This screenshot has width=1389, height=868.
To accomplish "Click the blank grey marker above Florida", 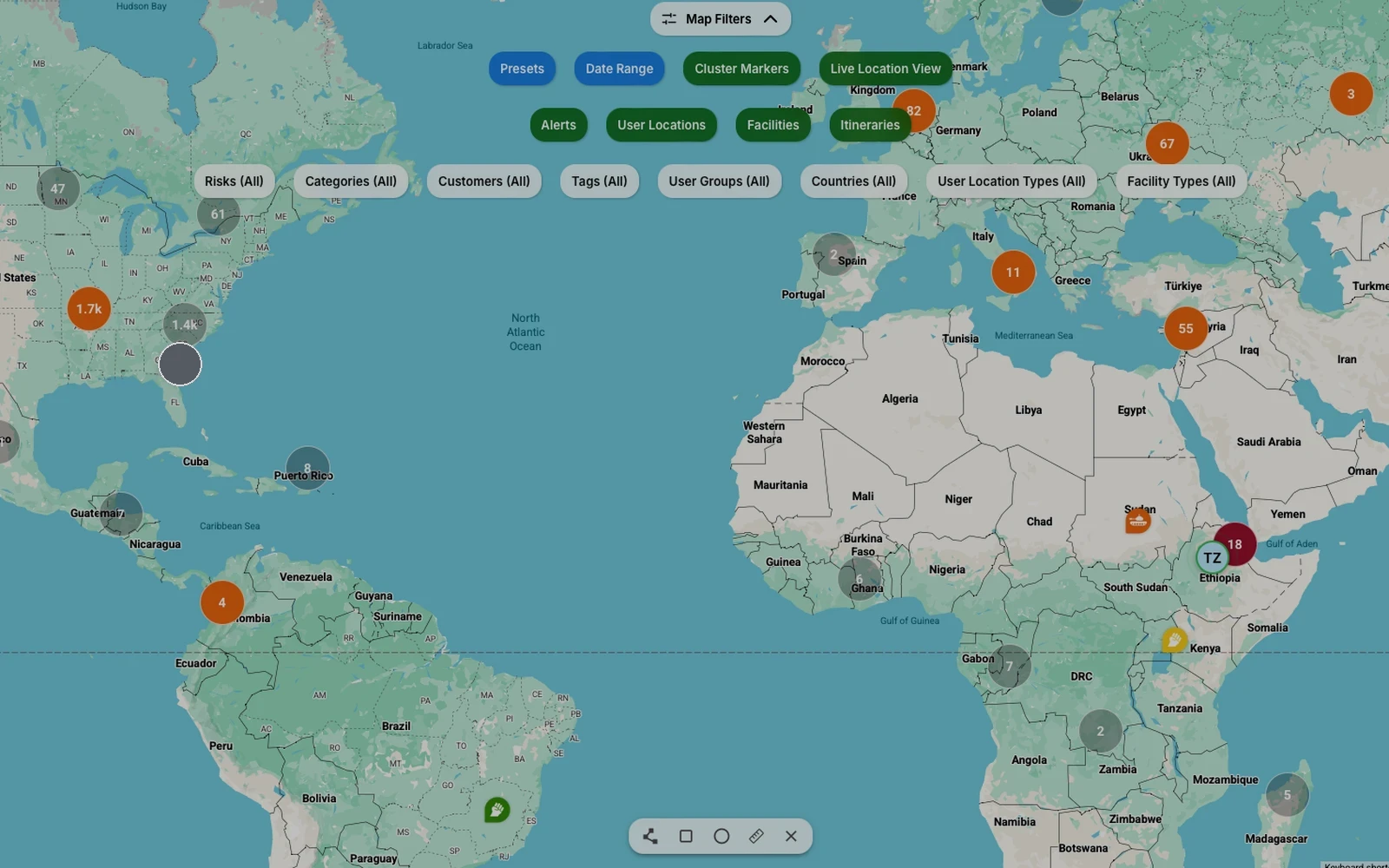I will [181, 364].
